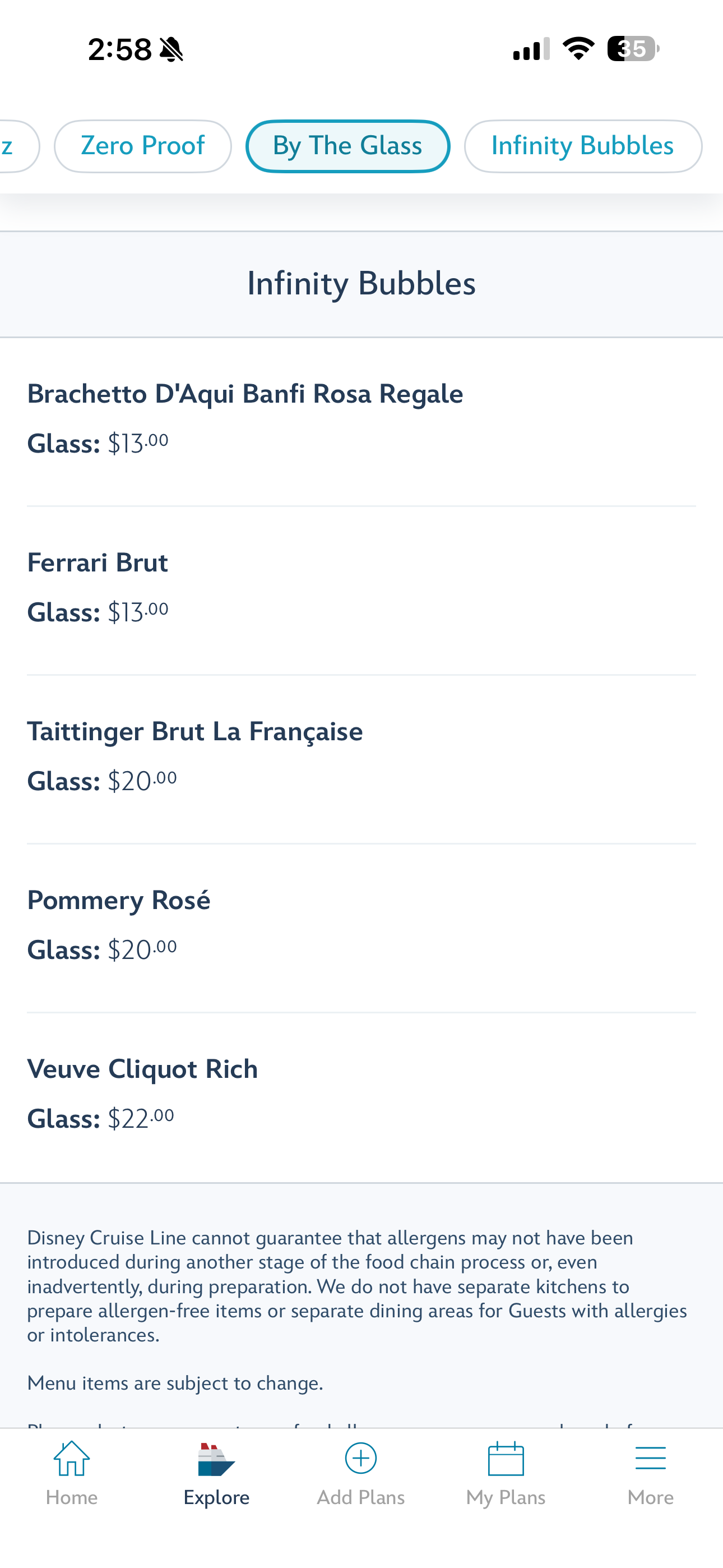Tap the status bar clock showing 2:58
The image size is (723, 1568).
pos(120,49)
